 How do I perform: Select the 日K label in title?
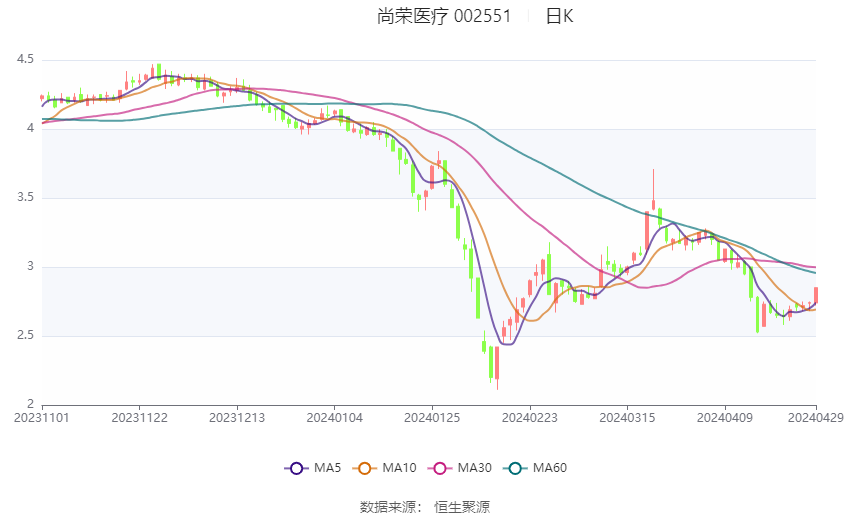559,16
